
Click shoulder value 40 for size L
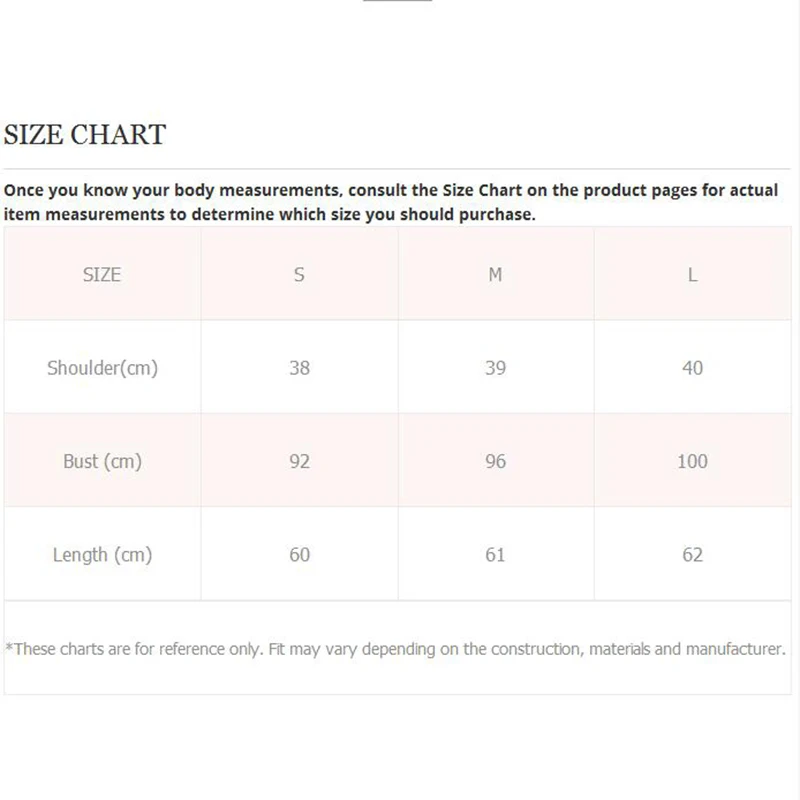click(x=692, y=368)
